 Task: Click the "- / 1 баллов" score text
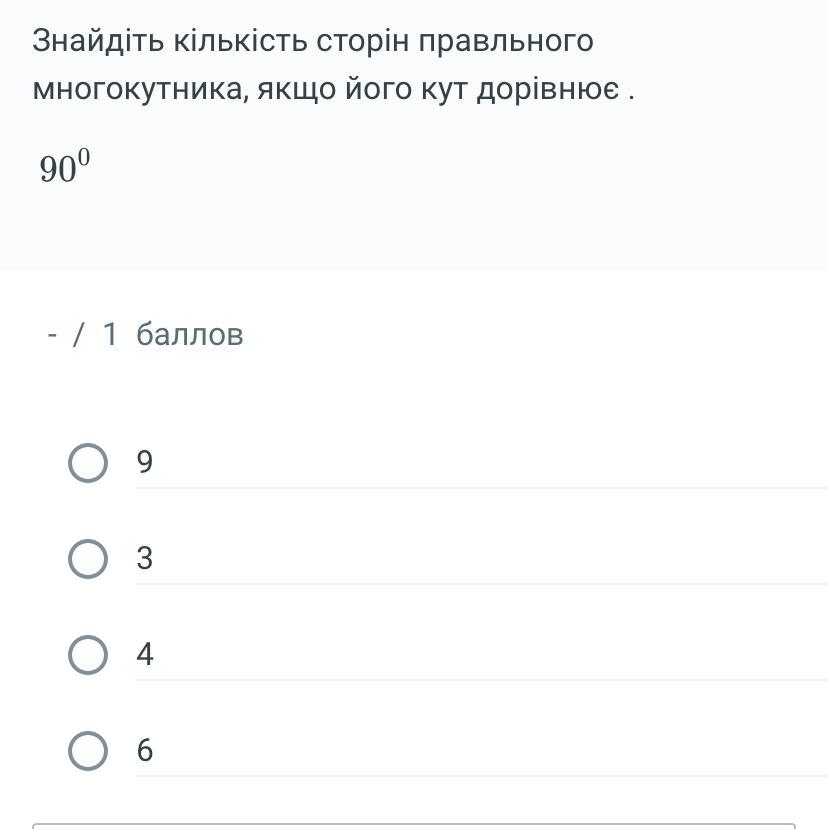pos(145,334)
